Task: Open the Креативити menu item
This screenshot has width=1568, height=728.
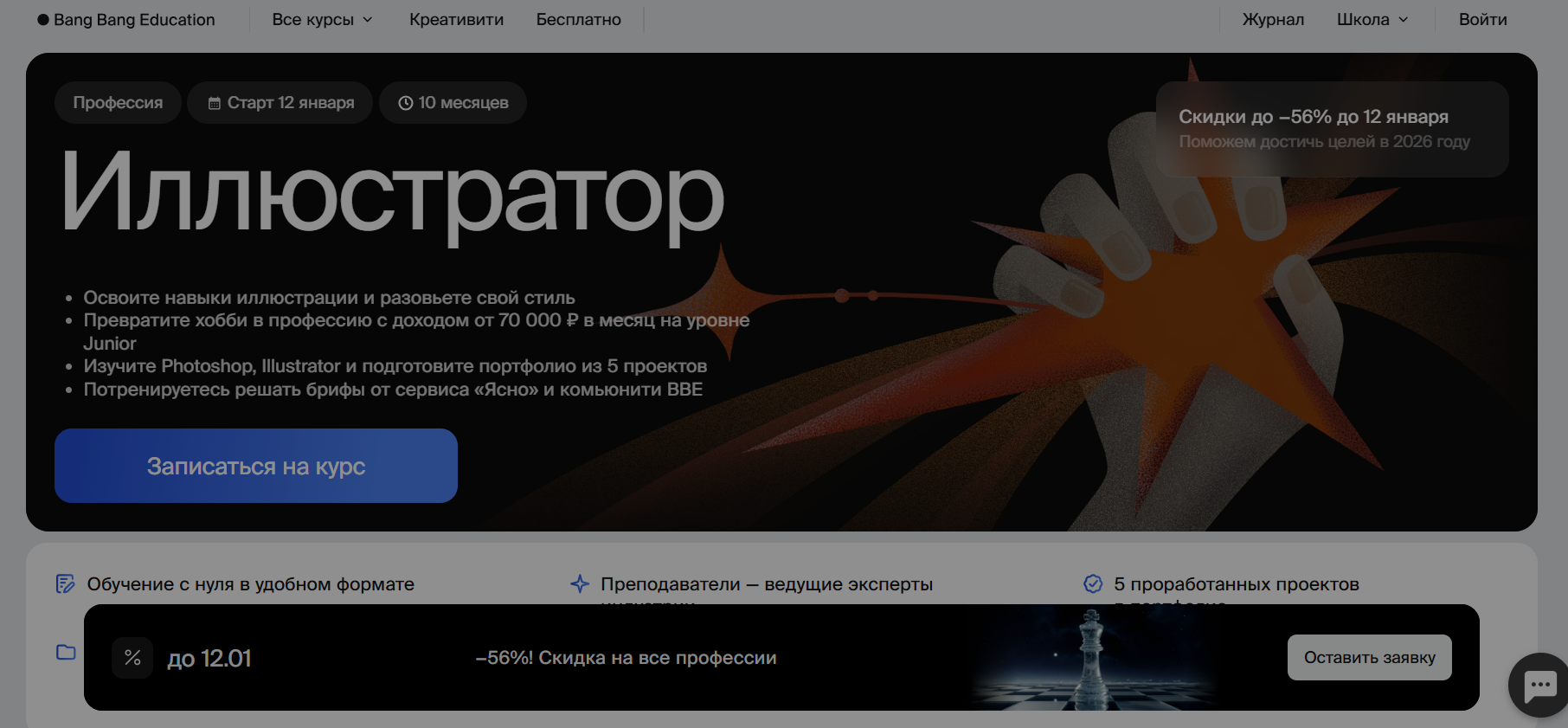Action: click(456, 20)
